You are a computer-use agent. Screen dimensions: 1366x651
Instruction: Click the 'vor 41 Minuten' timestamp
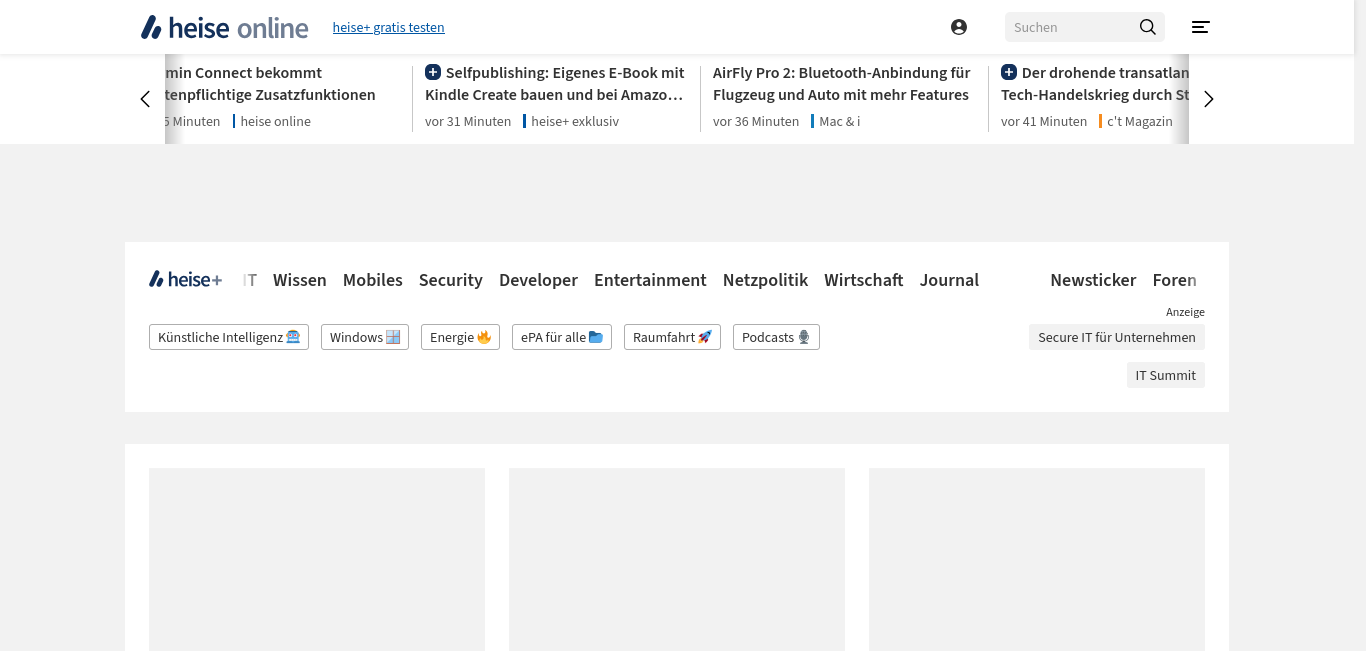click(1044, 121)
